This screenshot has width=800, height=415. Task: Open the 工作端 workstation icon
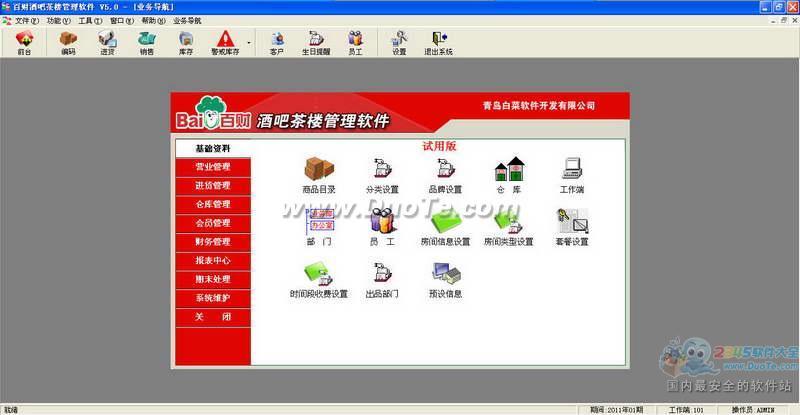tap(572, 175)
